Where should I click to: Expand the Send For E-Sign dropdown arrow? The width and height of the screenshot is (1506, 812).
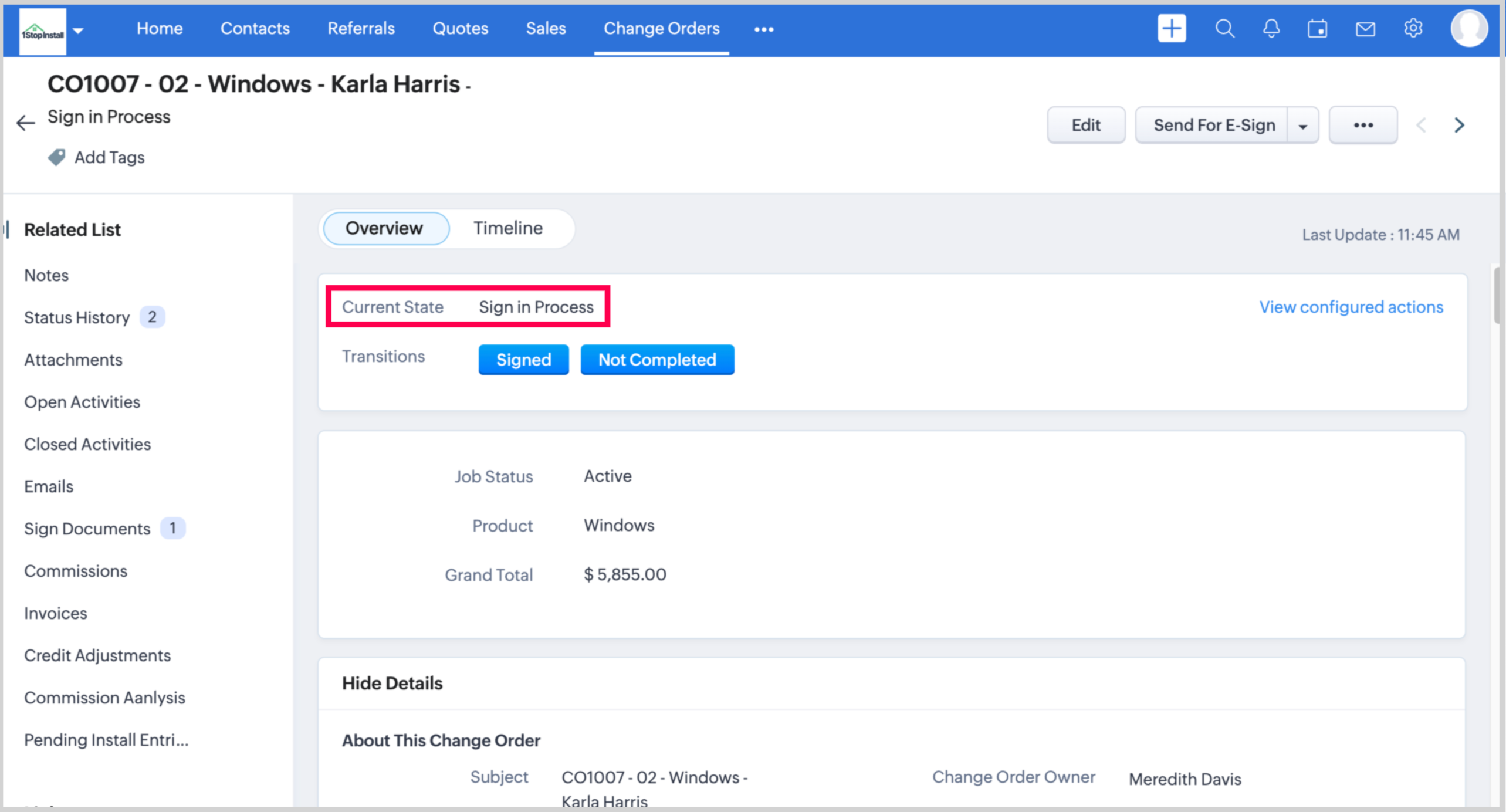point(1303,126)
